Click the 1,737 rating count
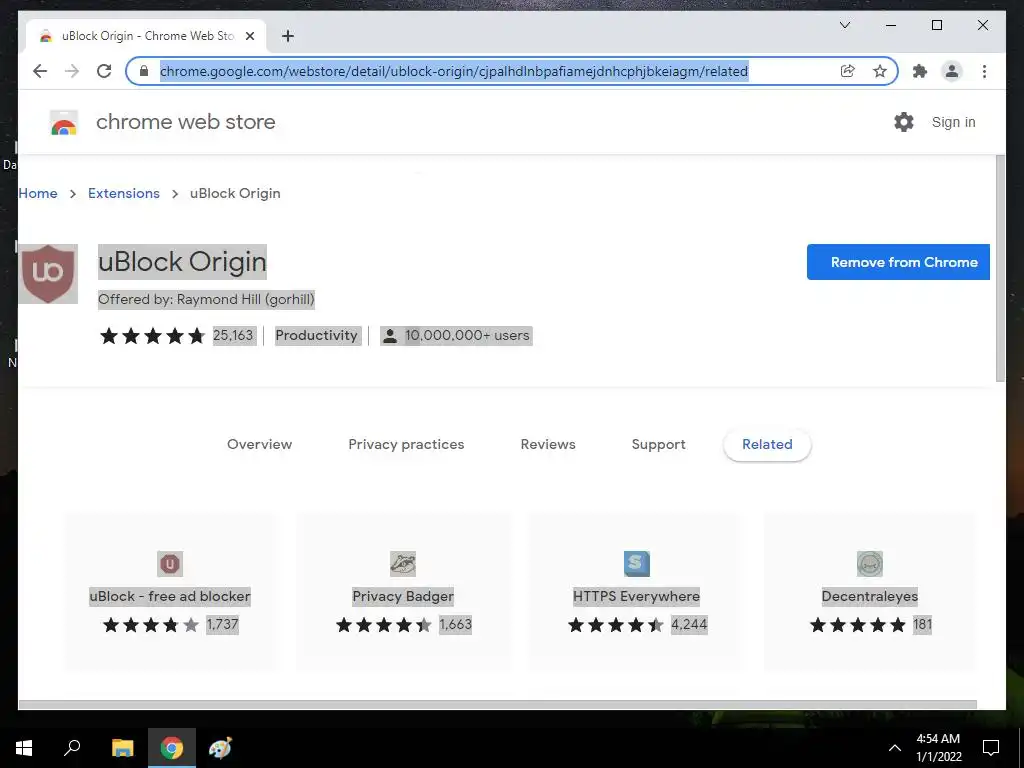The height and width of the screenshot is (768, 1024). [223, 625]
